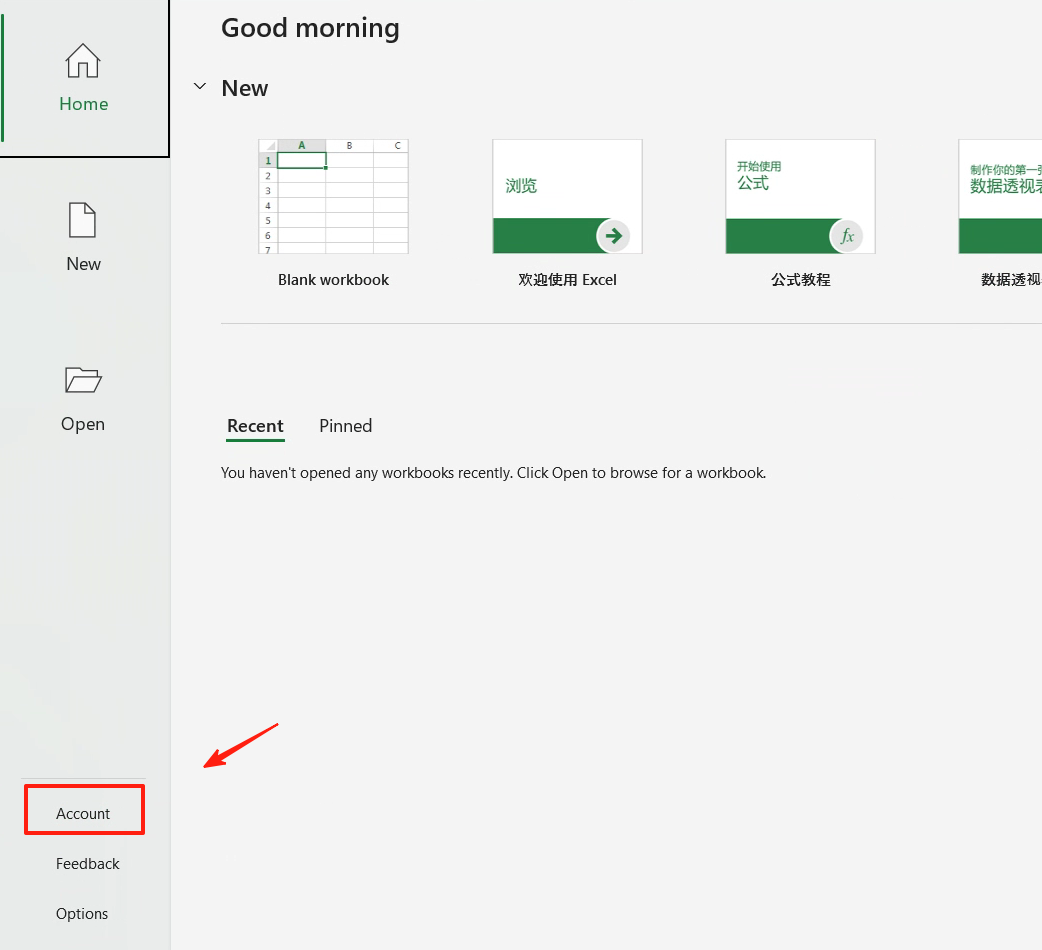Click the fx formula icon on 公式 template
The image size is (1042, 950).
coord(847,236)
